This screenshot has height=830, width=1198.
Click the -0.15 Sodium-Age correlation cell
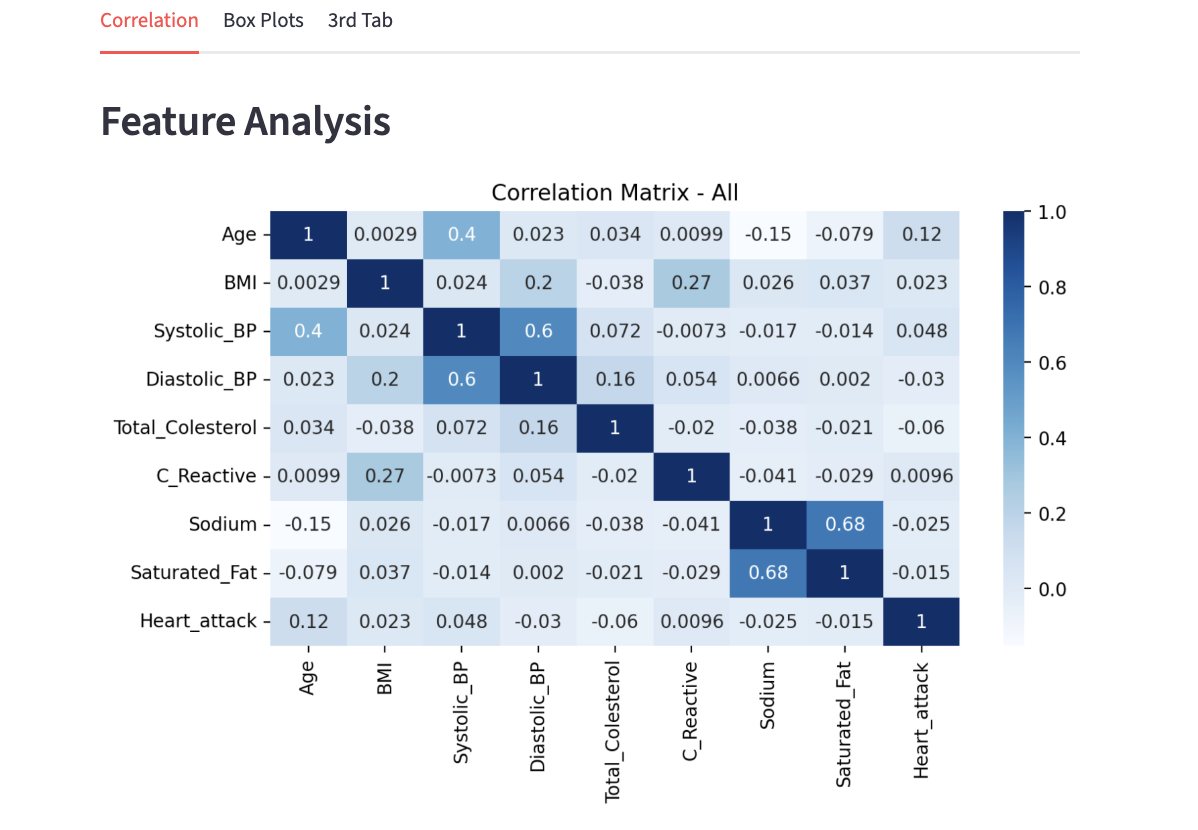308,524
